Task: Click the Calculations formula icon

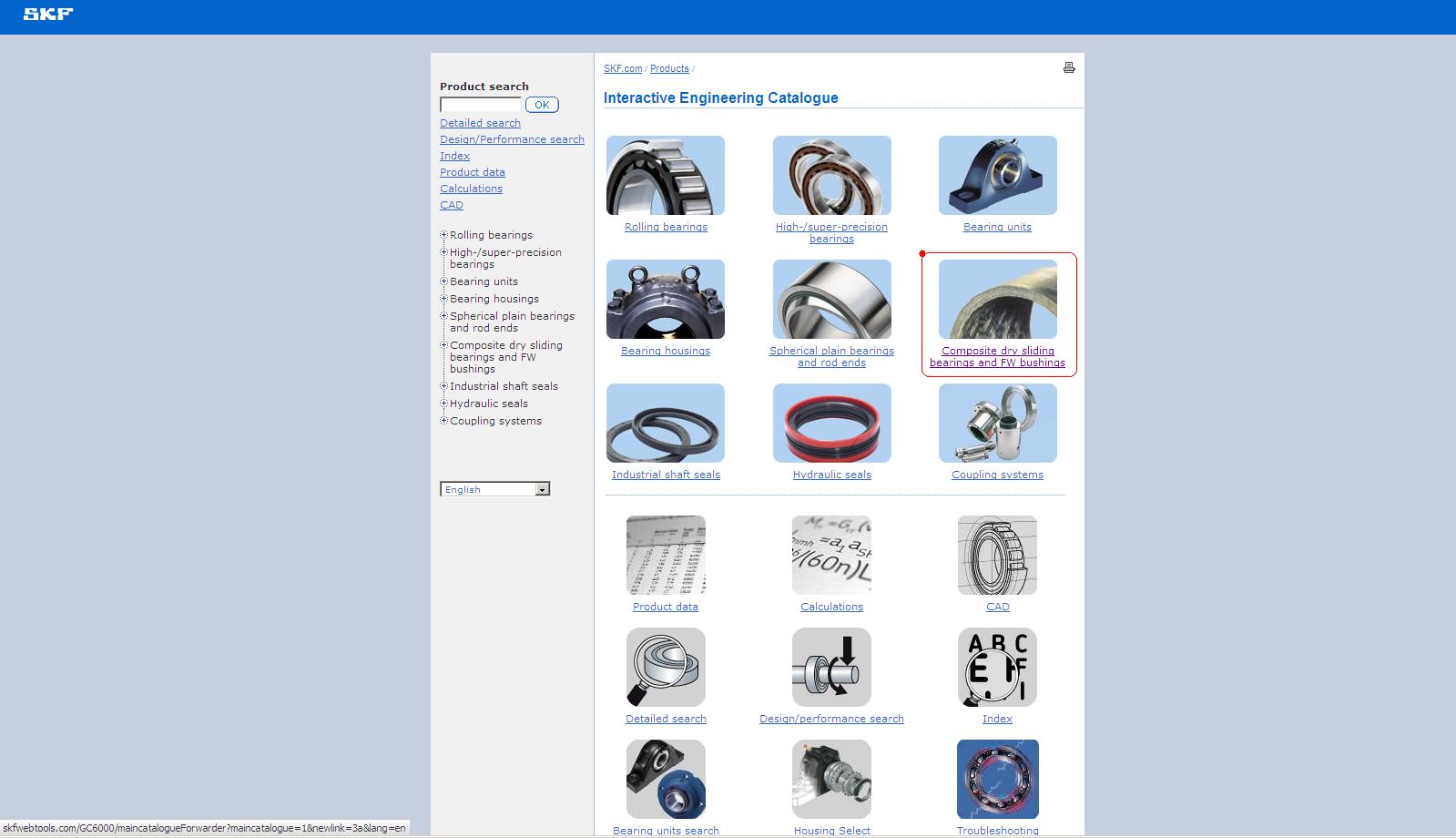Action: click(831, 555)
